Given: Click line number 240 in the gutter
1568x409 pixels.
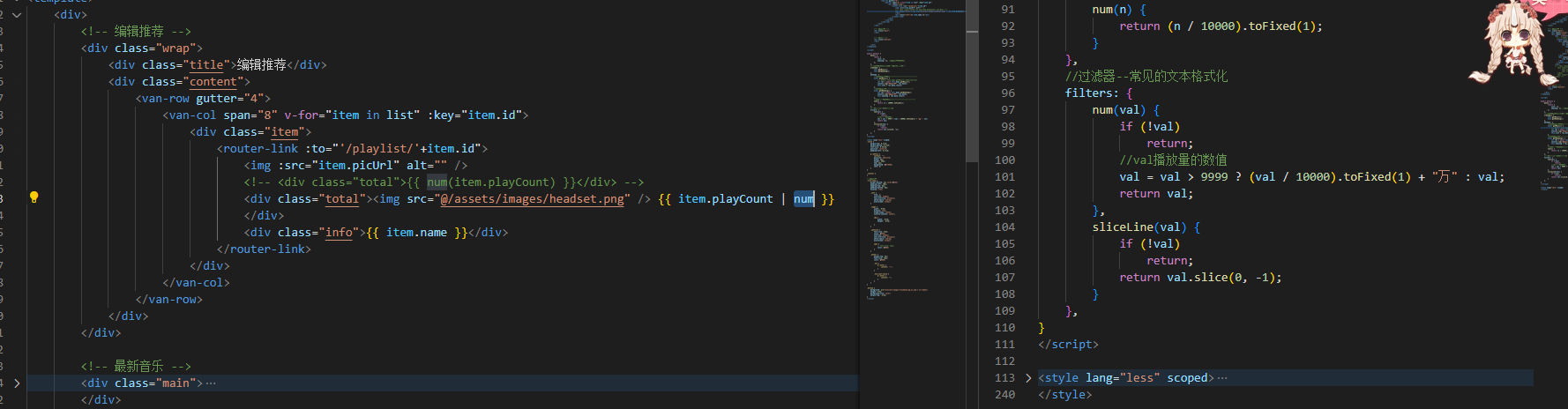Looking at the screenshot, I should (x=1004, y=394).
